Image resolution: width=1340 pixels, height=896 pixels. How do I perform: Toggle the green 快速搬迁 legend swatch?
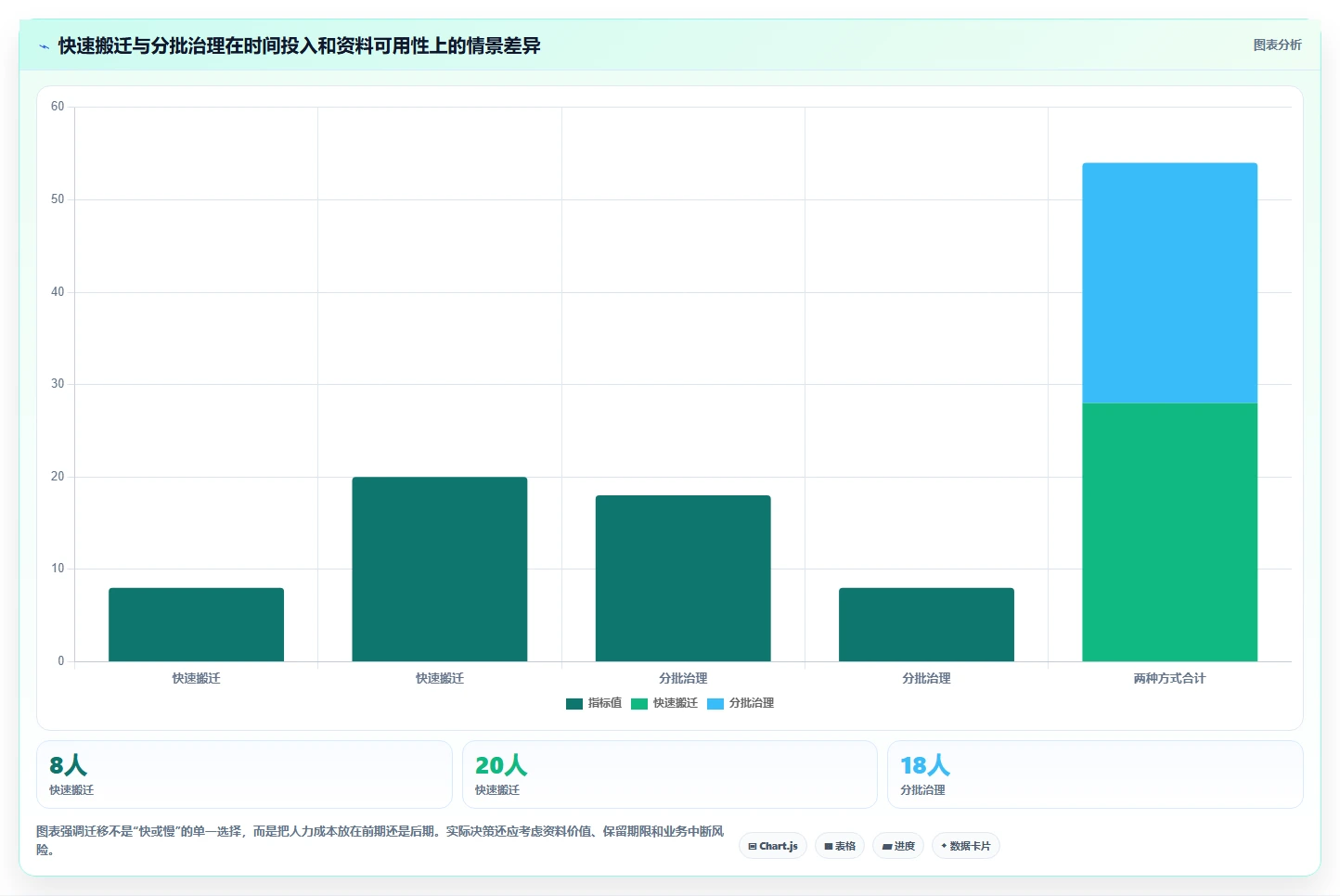(639, 704)
